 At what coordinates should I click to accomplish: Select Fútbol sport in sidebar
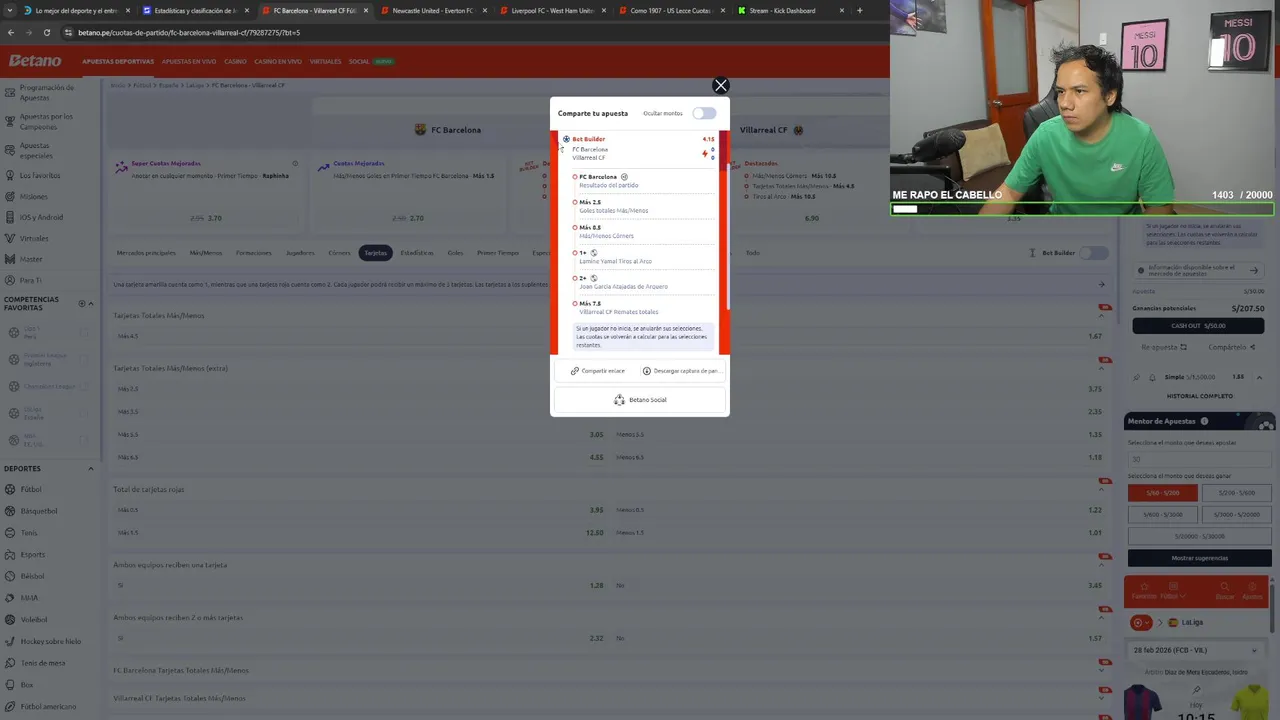(x=31, y=489)
